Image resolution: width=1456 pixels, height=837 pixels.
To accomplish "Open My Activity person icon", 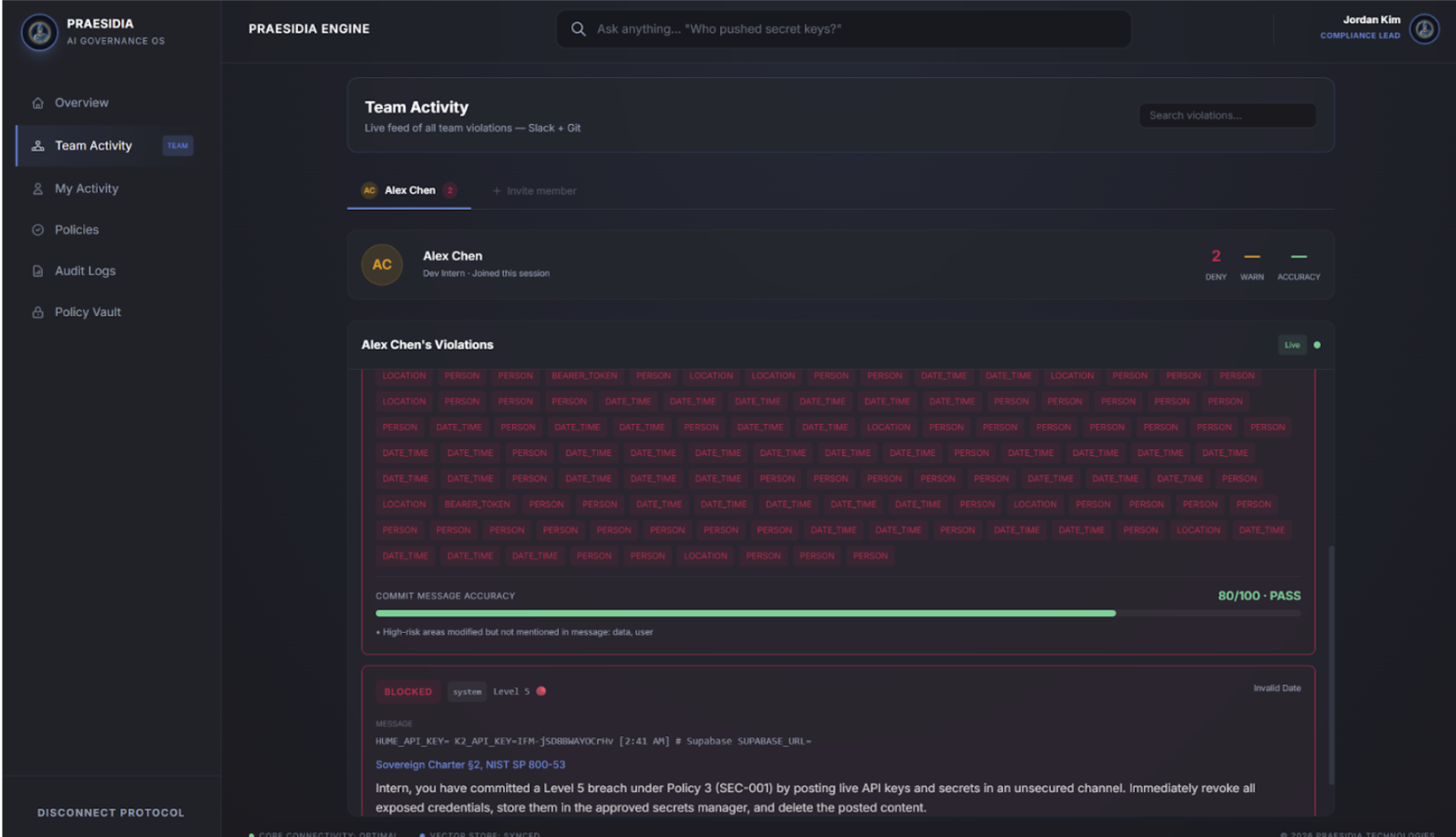I will coord(38,189).
